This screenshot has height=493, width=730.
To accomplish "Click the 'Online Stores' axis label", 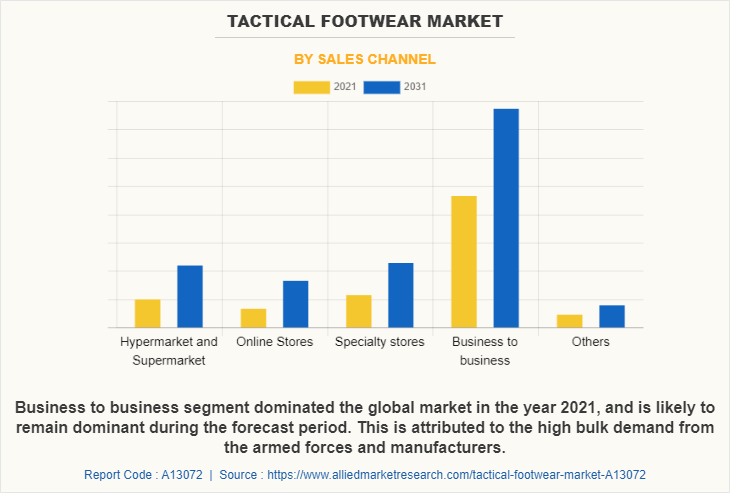I will [275, 342].
